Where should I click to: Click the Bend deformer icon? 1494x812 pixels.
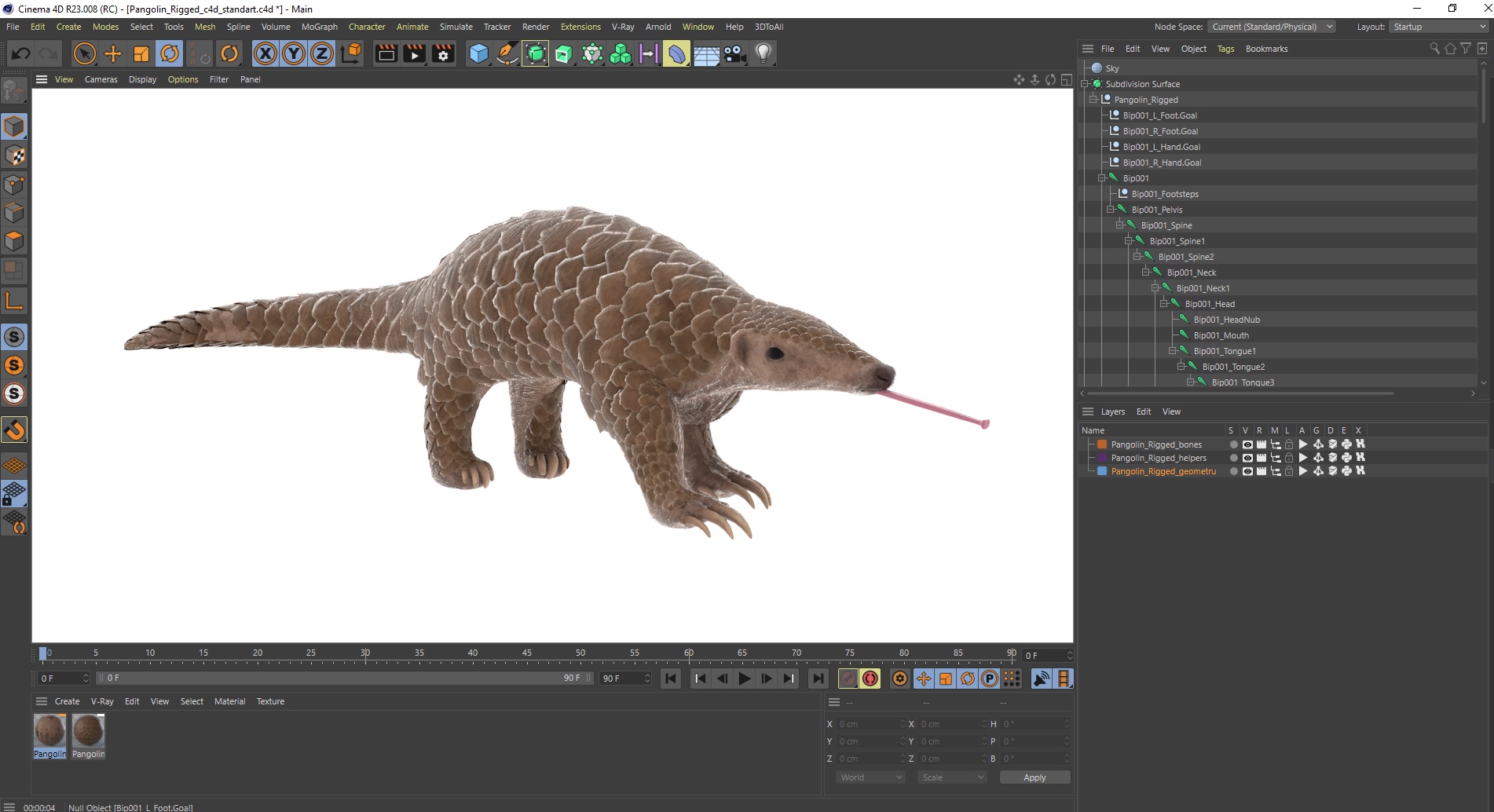coord(676,53)
